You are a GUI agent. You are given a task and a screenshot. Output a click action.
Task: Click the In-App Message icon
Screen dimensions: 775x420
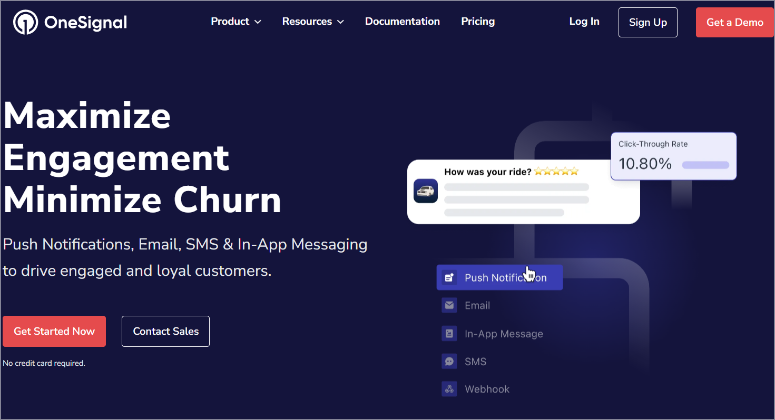pyautogui.click(x=449, y=334)
